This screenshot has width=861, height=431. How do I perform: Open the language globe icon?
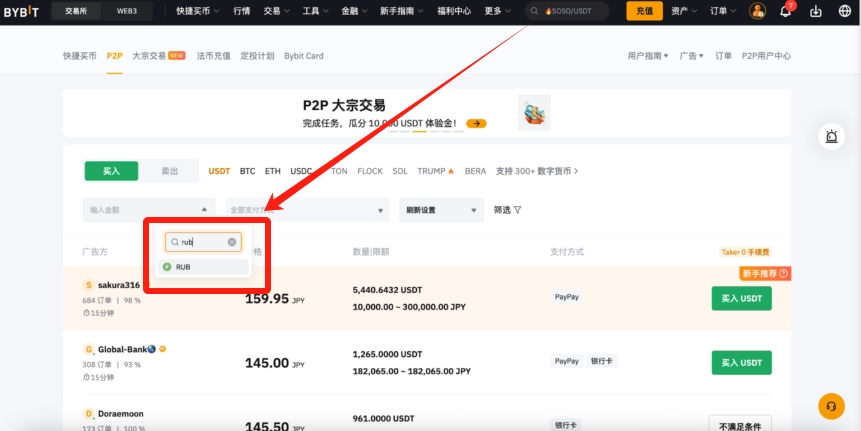845,11
